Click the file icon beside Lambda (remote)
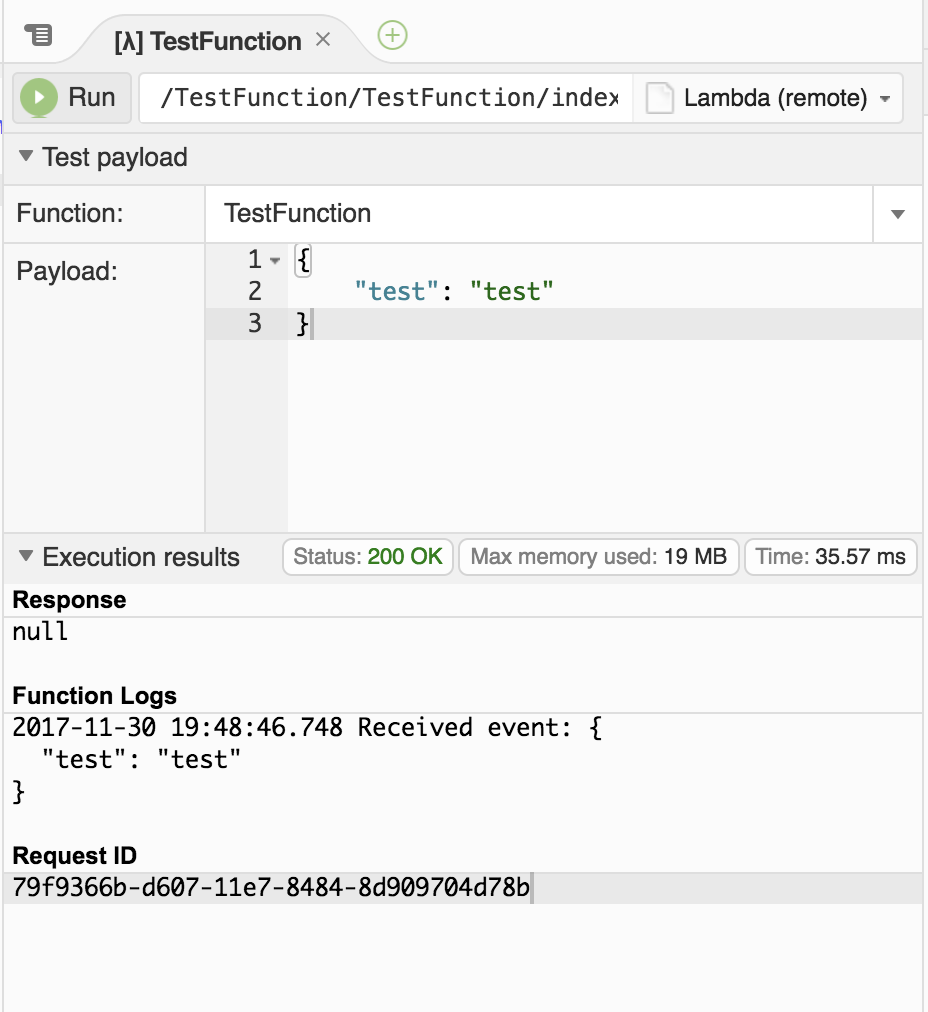 click(x=659, y=97)
